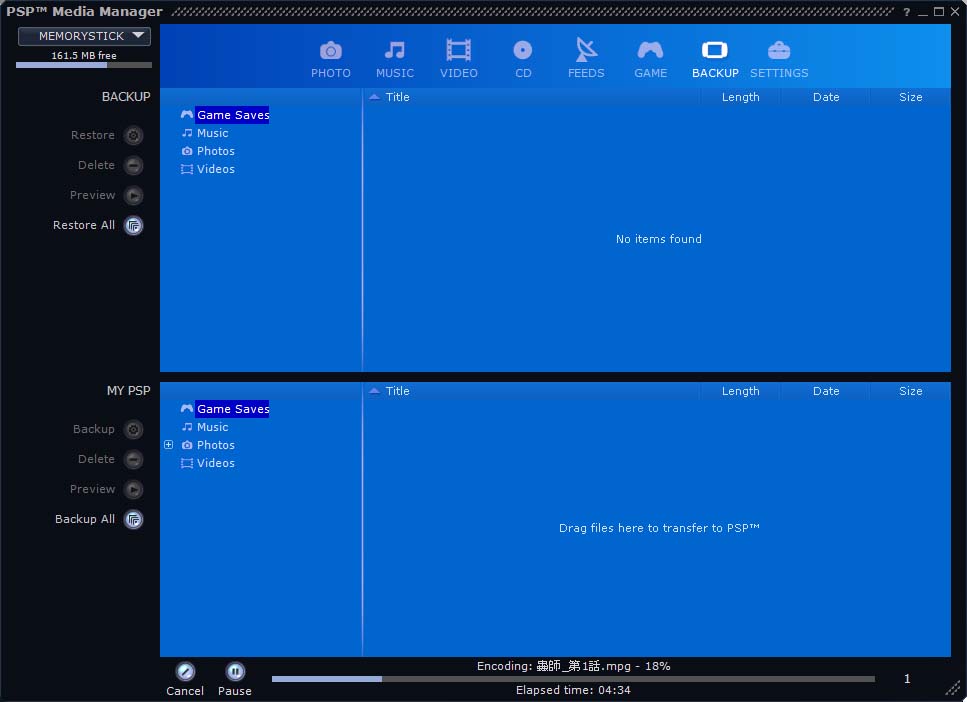Toggle the Title sort arrow in the BACKUP list
Screen dimensions: 967x702
(x=374, y=97)
